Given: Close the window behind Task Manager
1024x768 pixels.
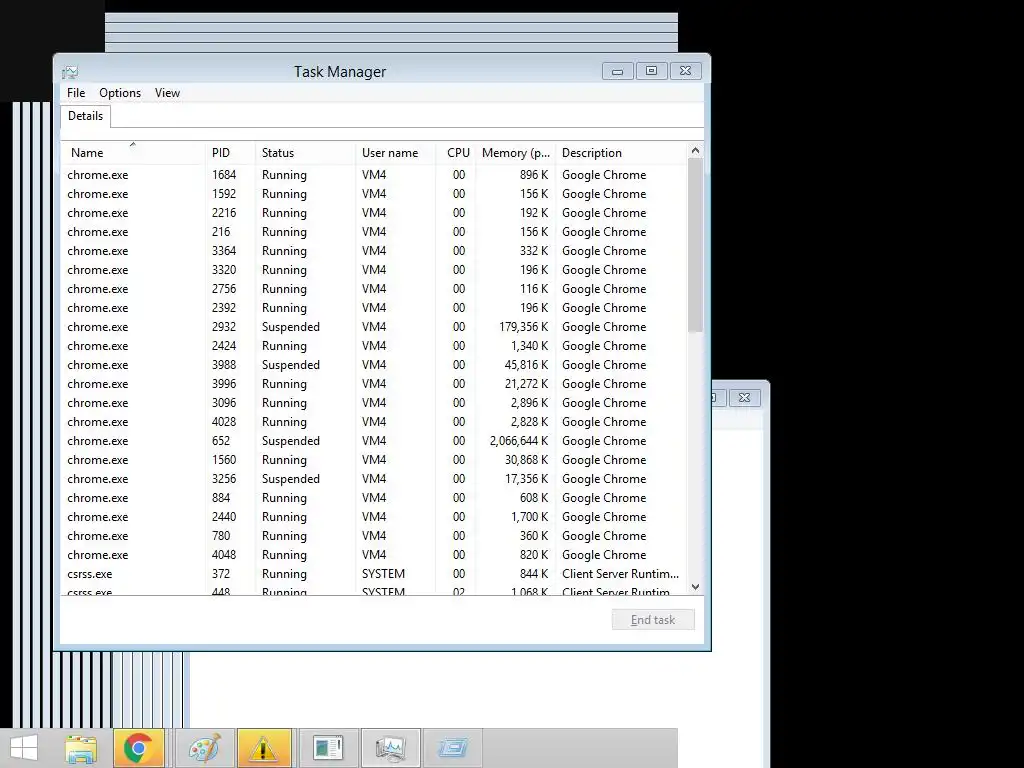Looking at the screenshot, I should 744,397.
